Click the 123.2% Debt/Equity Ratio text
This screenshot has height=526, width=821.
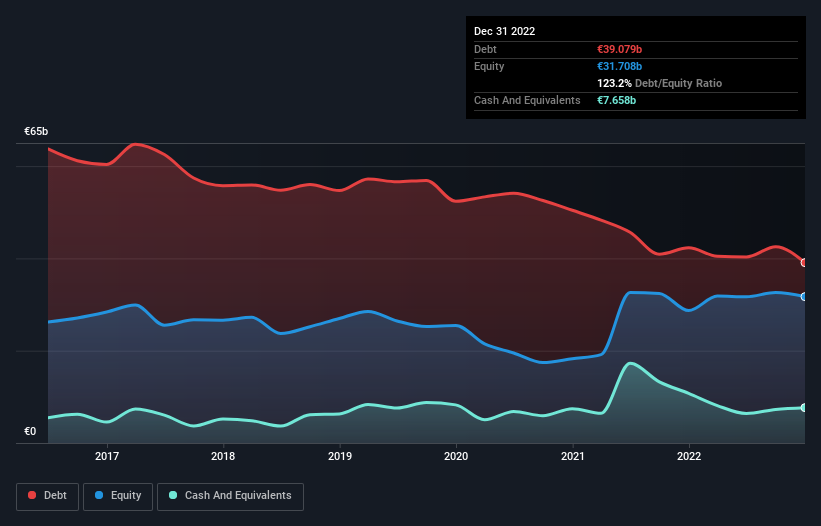pyautogui.click(x=660, y=83)
